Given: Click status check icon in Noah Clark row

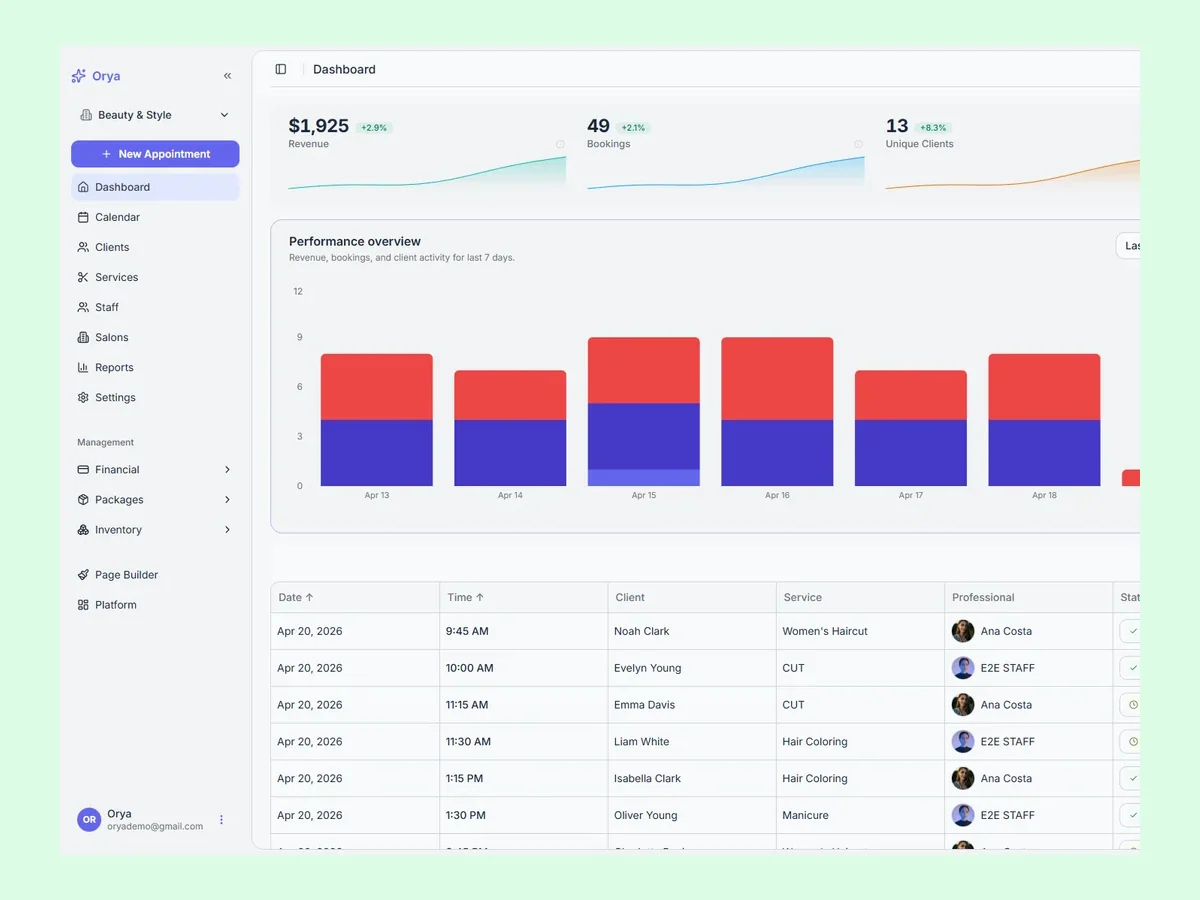Looking at the screenshot, I should click(1133, 631).
